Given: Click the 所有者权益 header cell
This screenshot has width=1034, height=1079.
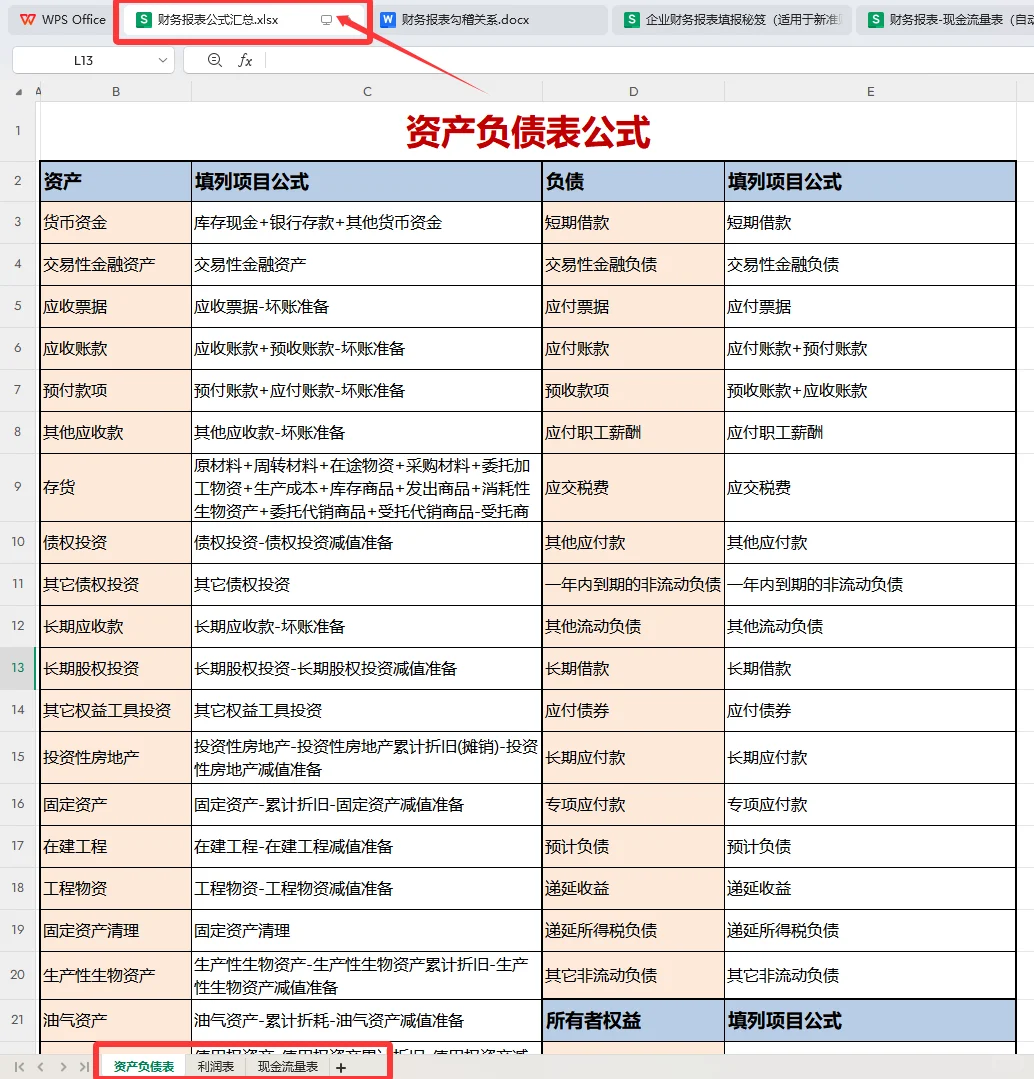Looking at the screenshot, I should point(633,1021).
